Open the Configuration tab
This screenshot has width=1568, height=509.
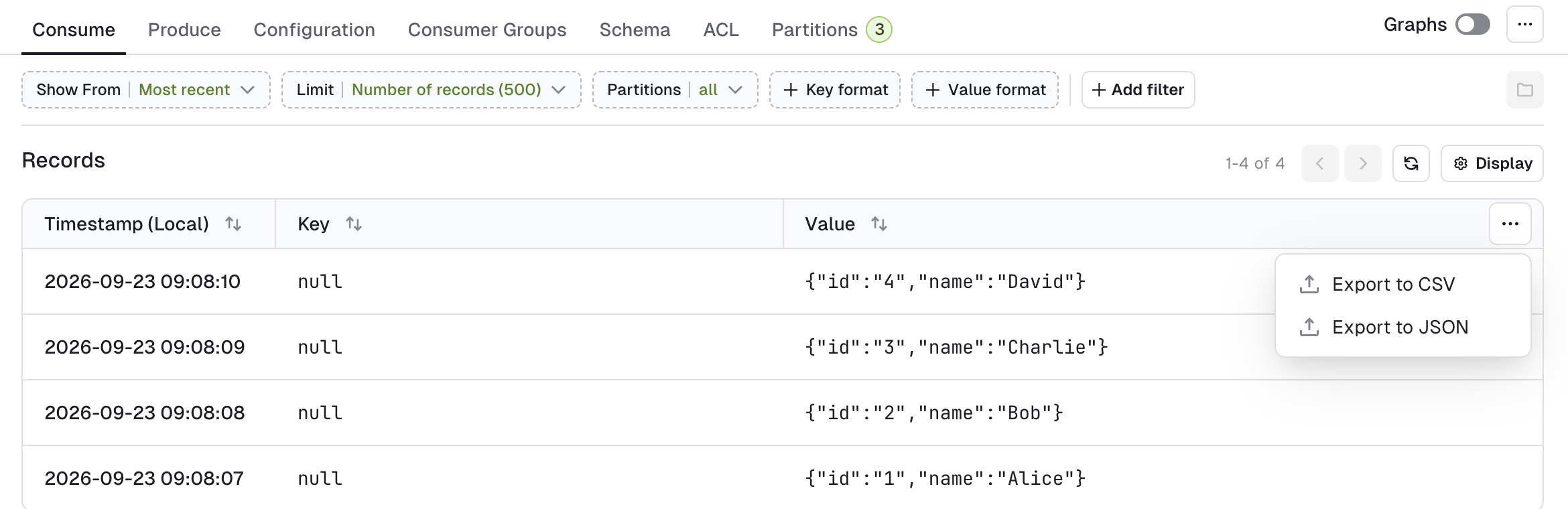(x=314, y=29)
